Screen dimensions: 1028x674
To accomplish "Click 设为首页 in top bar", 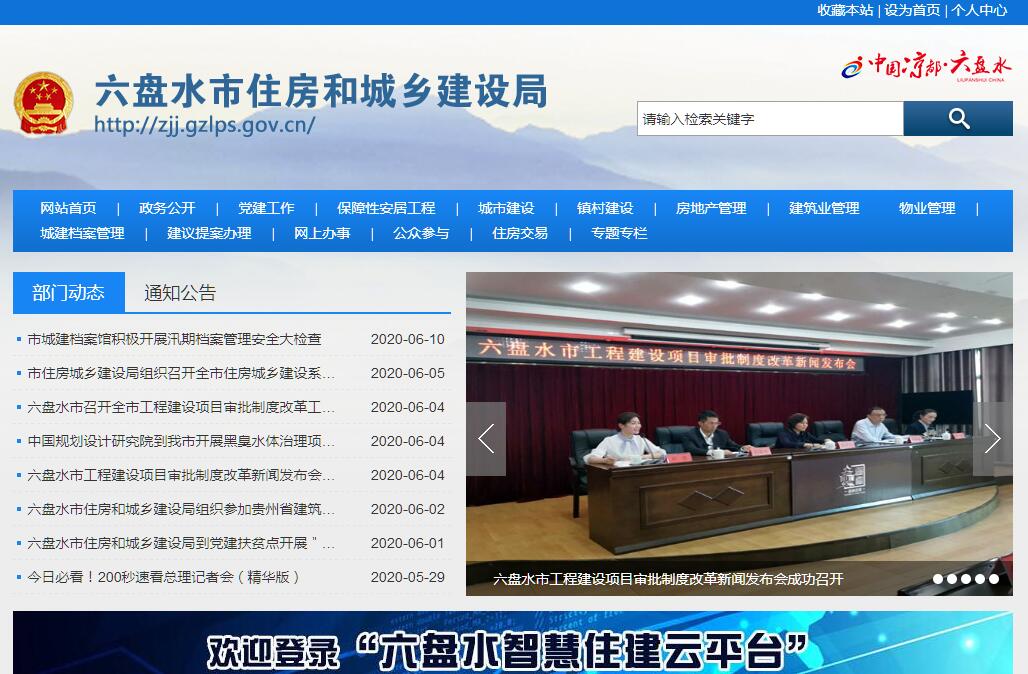I will pos(912,10).
